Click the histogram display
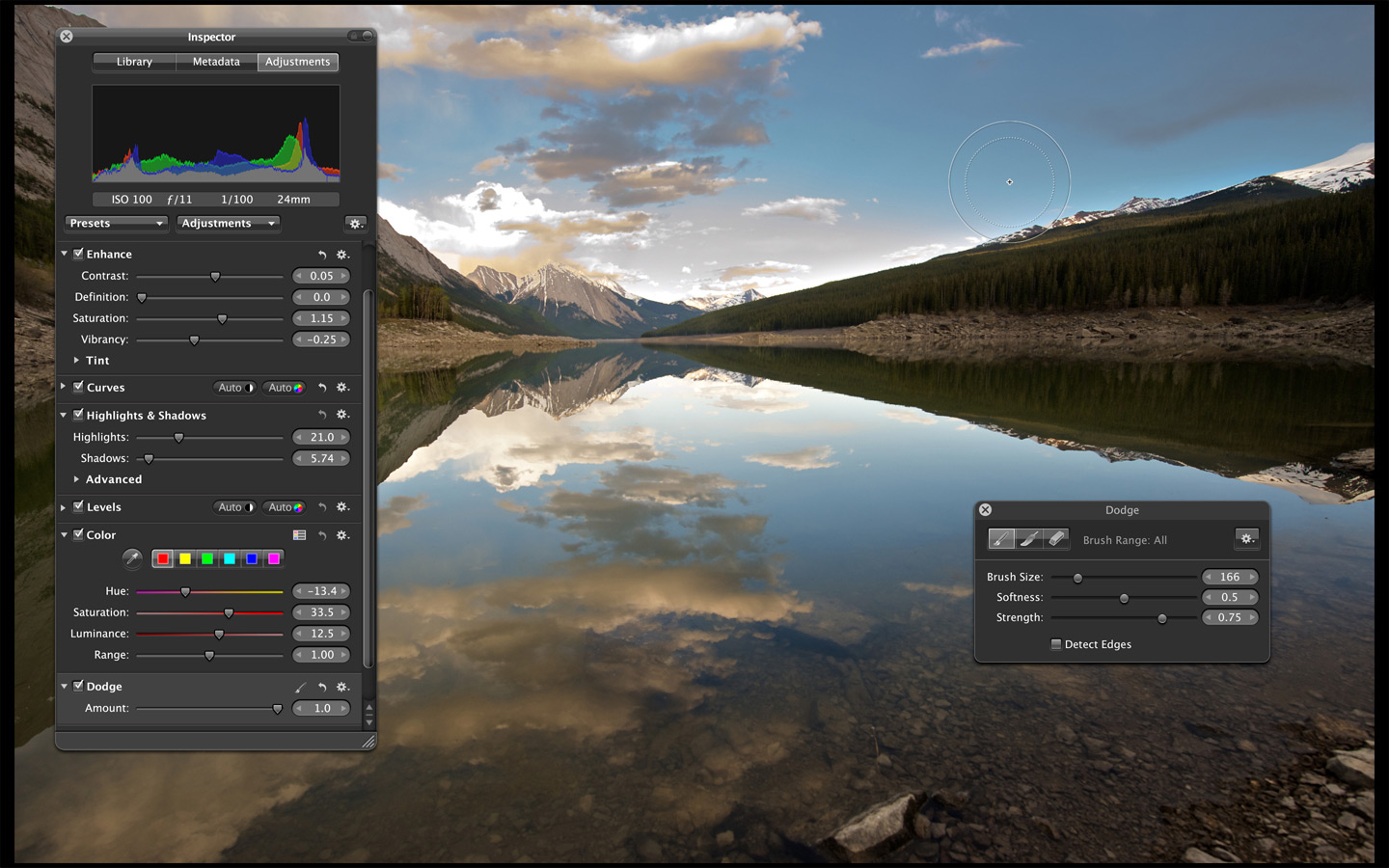1389x868 pixels. click(216, 133)
